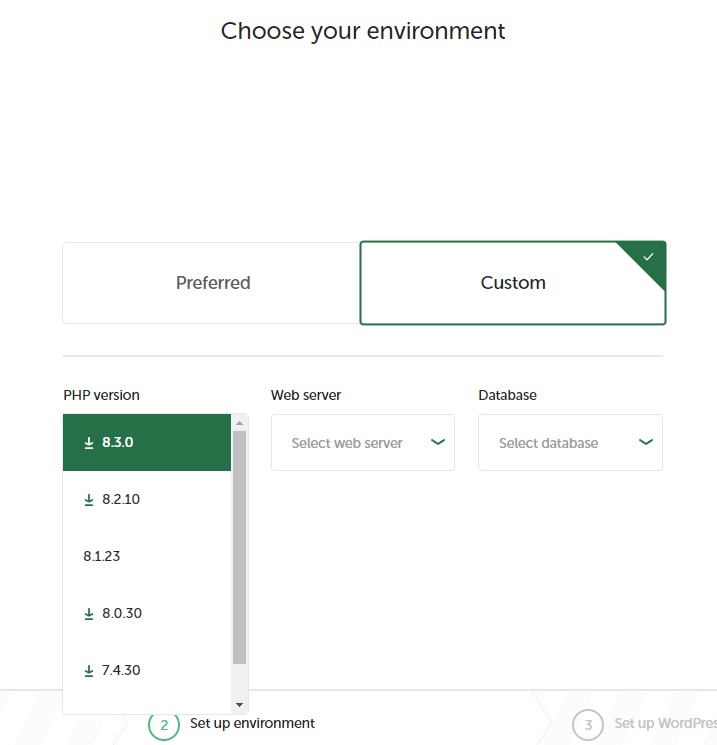Click the download icon beside PHP 8.3.0
This screenshot has height=745, width=717.
pyautogui.click(x=89, y=442)
